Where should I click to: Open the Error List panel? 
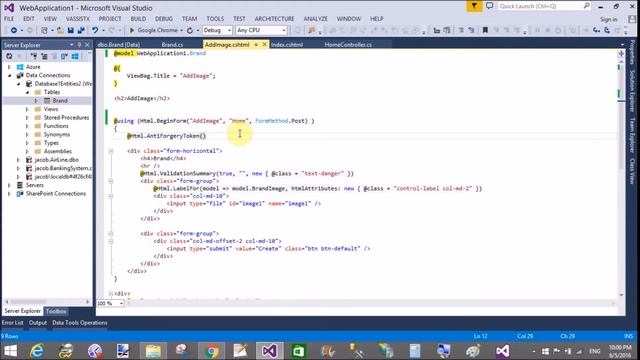click(12, 322)
